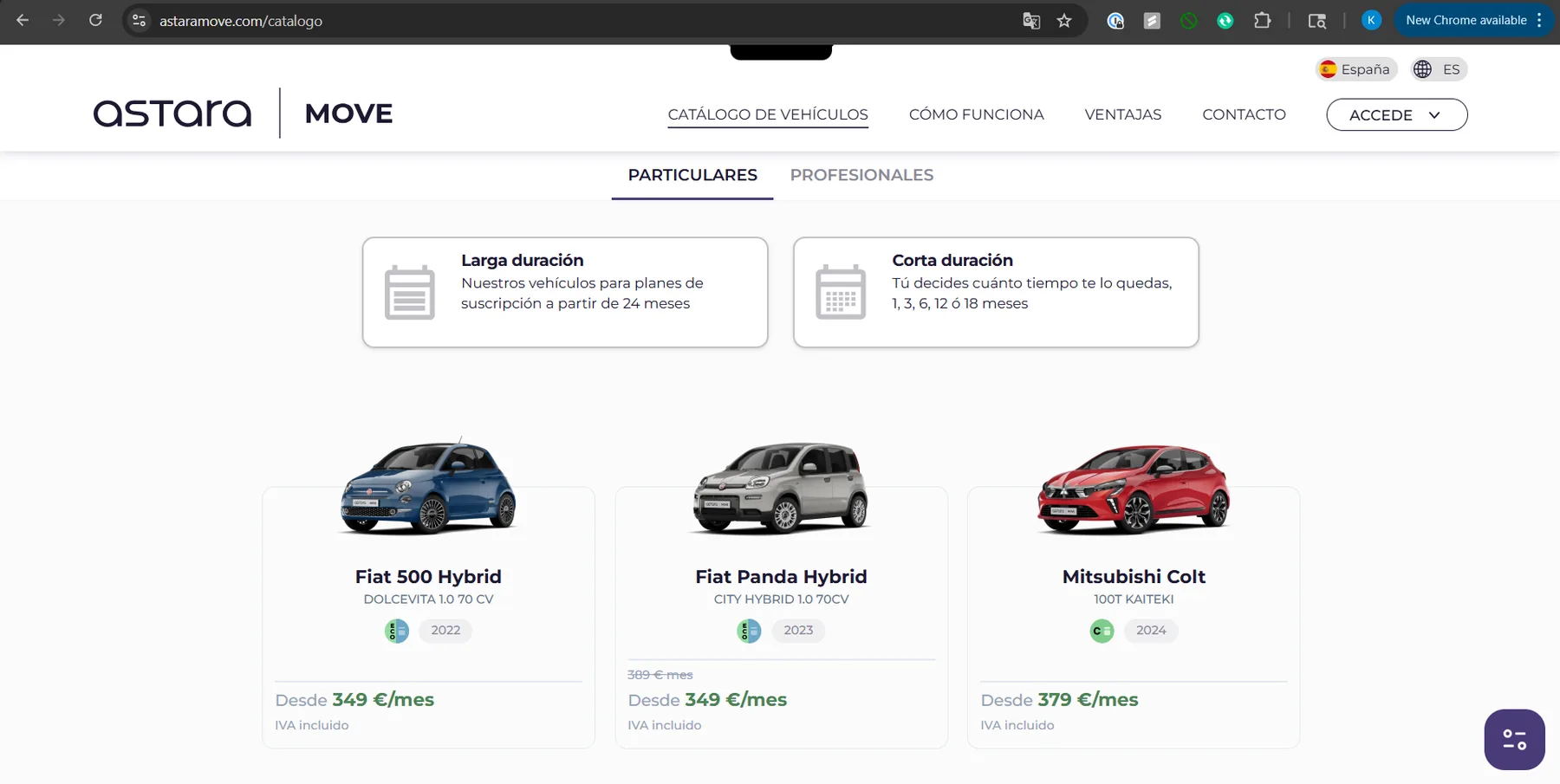Click the 2022 year tag

tap(445, 631)
